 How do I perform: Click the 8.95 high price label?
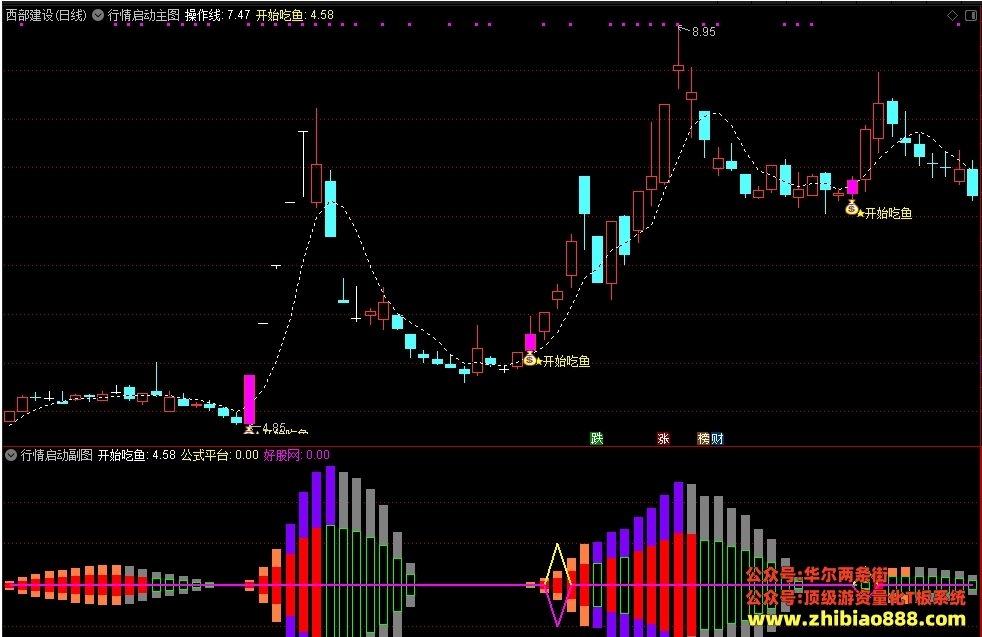tap(704, 31)
